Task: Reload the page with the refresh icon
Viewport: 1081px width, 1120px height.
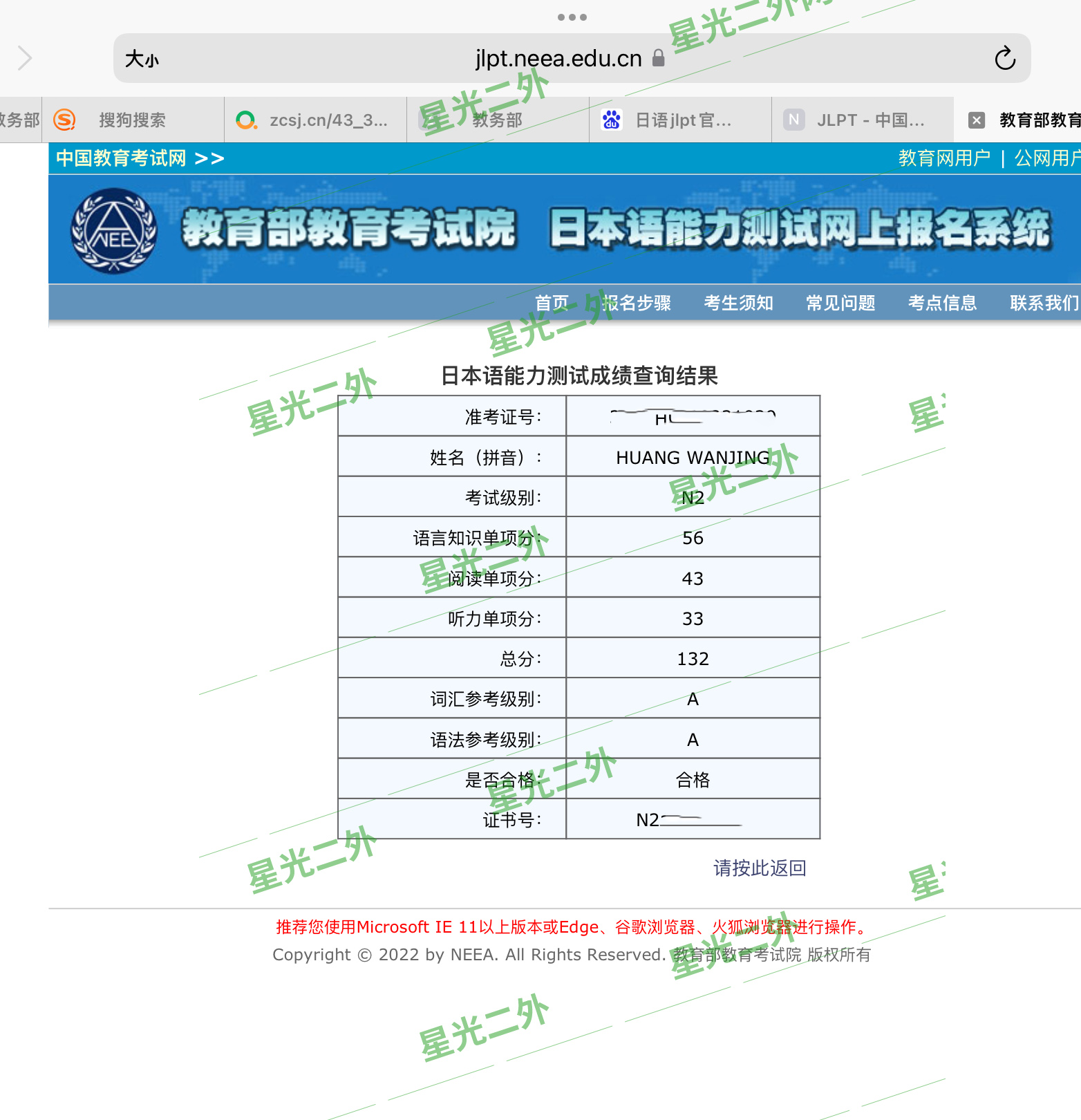Action: 1005,58
